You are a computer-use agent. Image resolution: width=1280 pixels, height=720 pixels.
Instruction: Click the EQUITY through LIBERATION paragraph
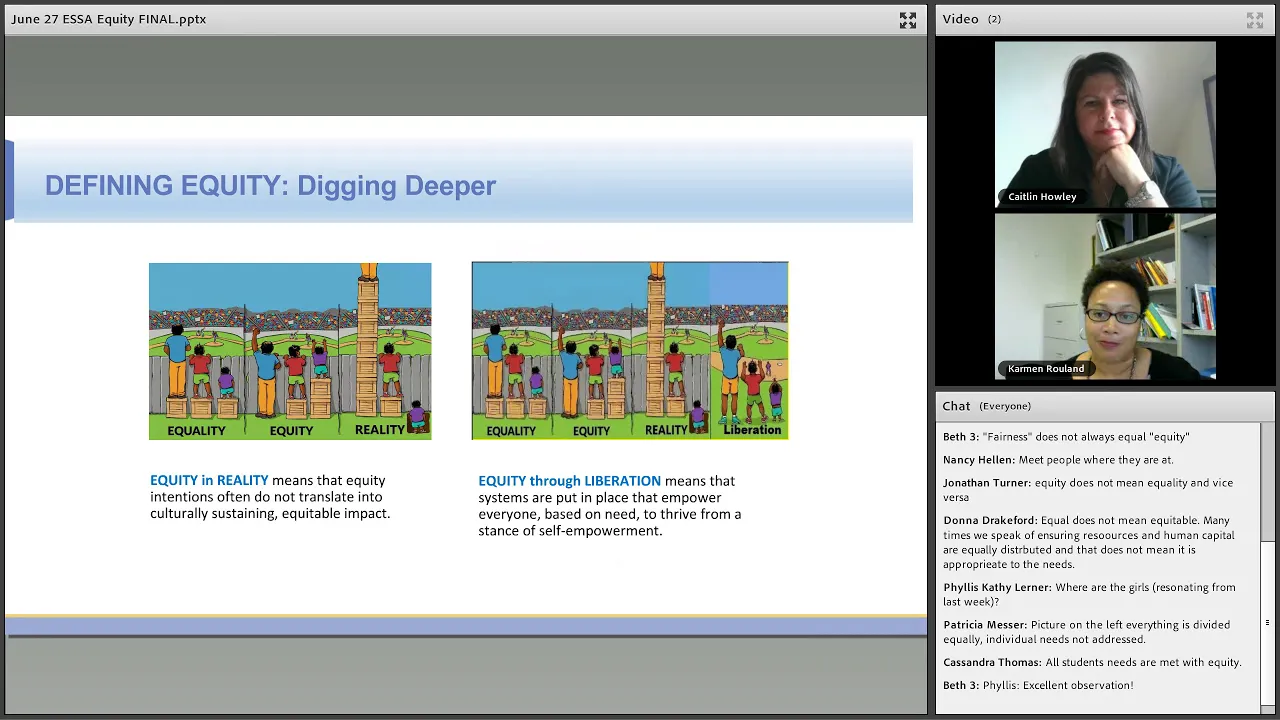point(610,505)
